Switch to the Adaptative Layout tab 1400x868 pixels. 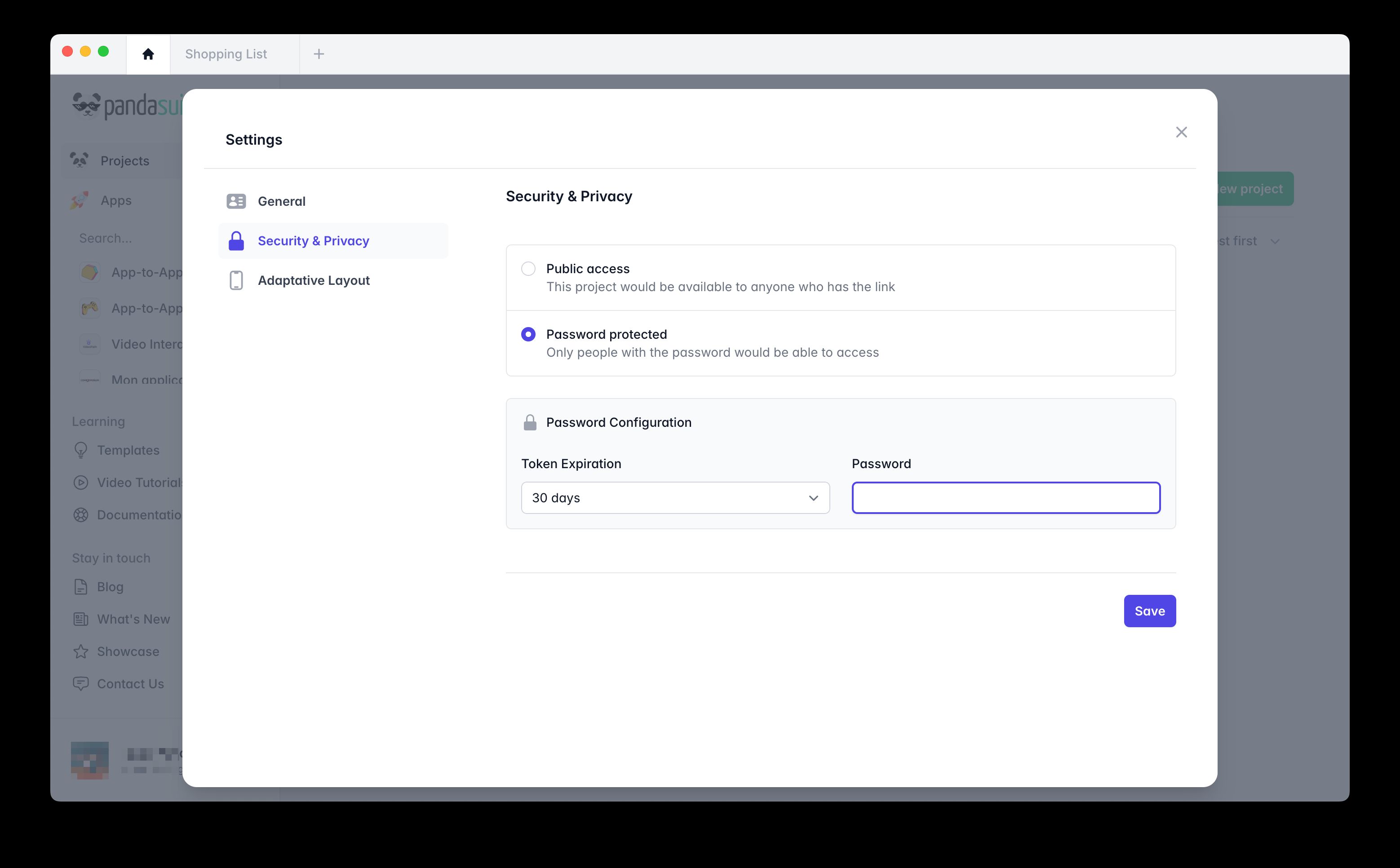point(314,280)
